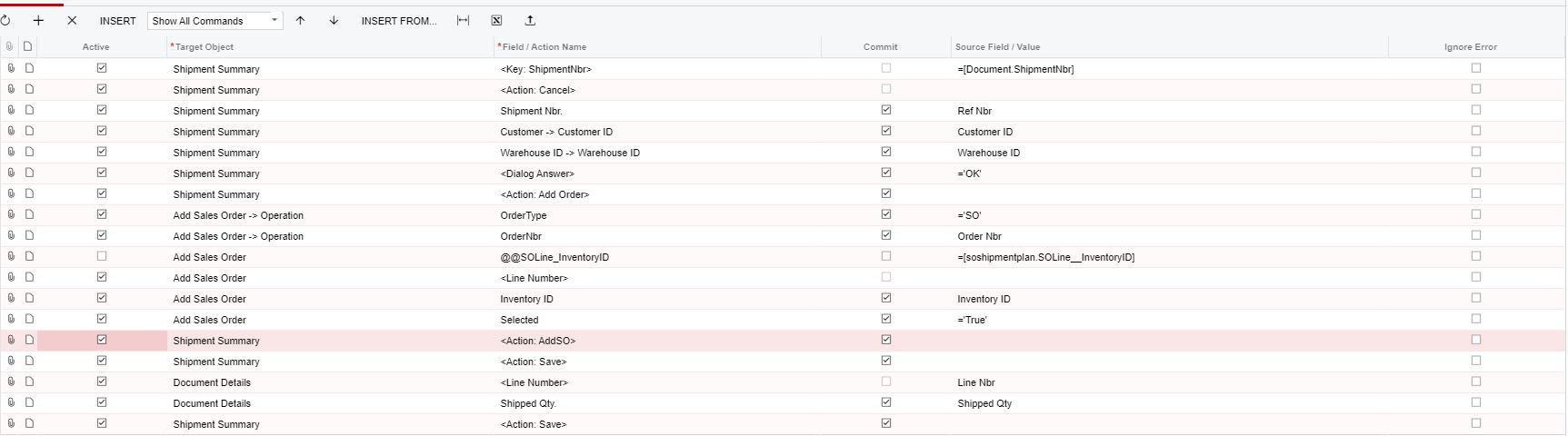Click the INSERT FROM... button
Viewport: 1568px width, 436px height.
click(x=398, y=20)
